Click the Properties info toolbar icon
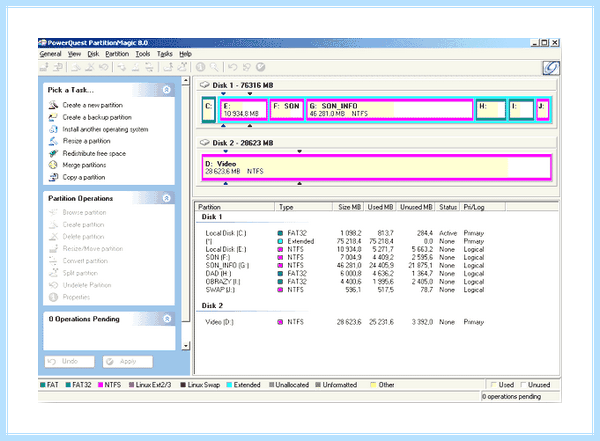Screen dimensions: 600x441 pos(201,67)
